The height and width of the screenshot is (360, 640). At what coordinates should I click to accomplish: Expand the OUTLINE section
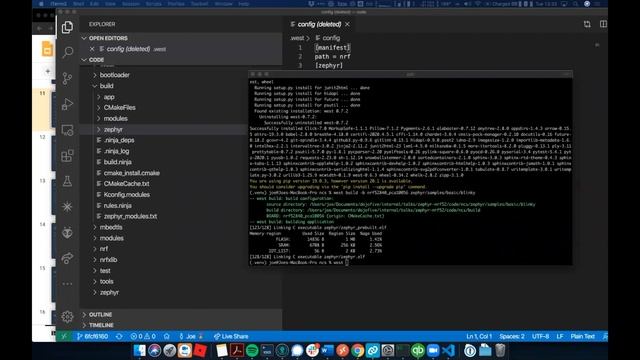point(181,315)
